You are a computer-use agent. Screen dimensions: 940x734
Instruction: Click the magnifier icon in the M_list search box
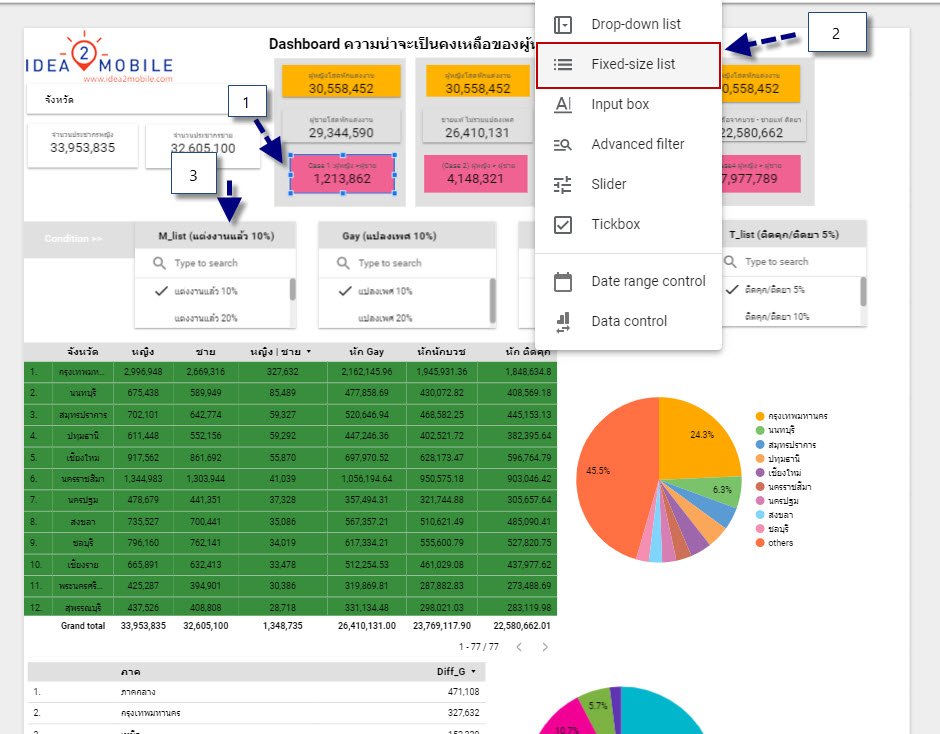coord(159,263)
